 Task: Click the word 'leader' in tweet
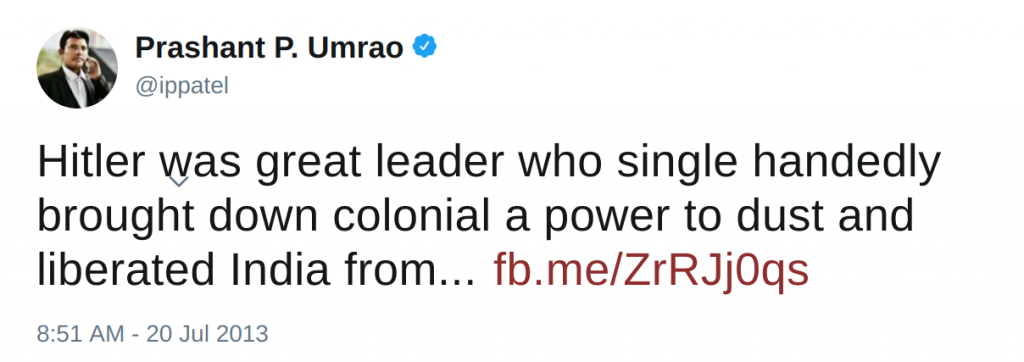point(440,161)
